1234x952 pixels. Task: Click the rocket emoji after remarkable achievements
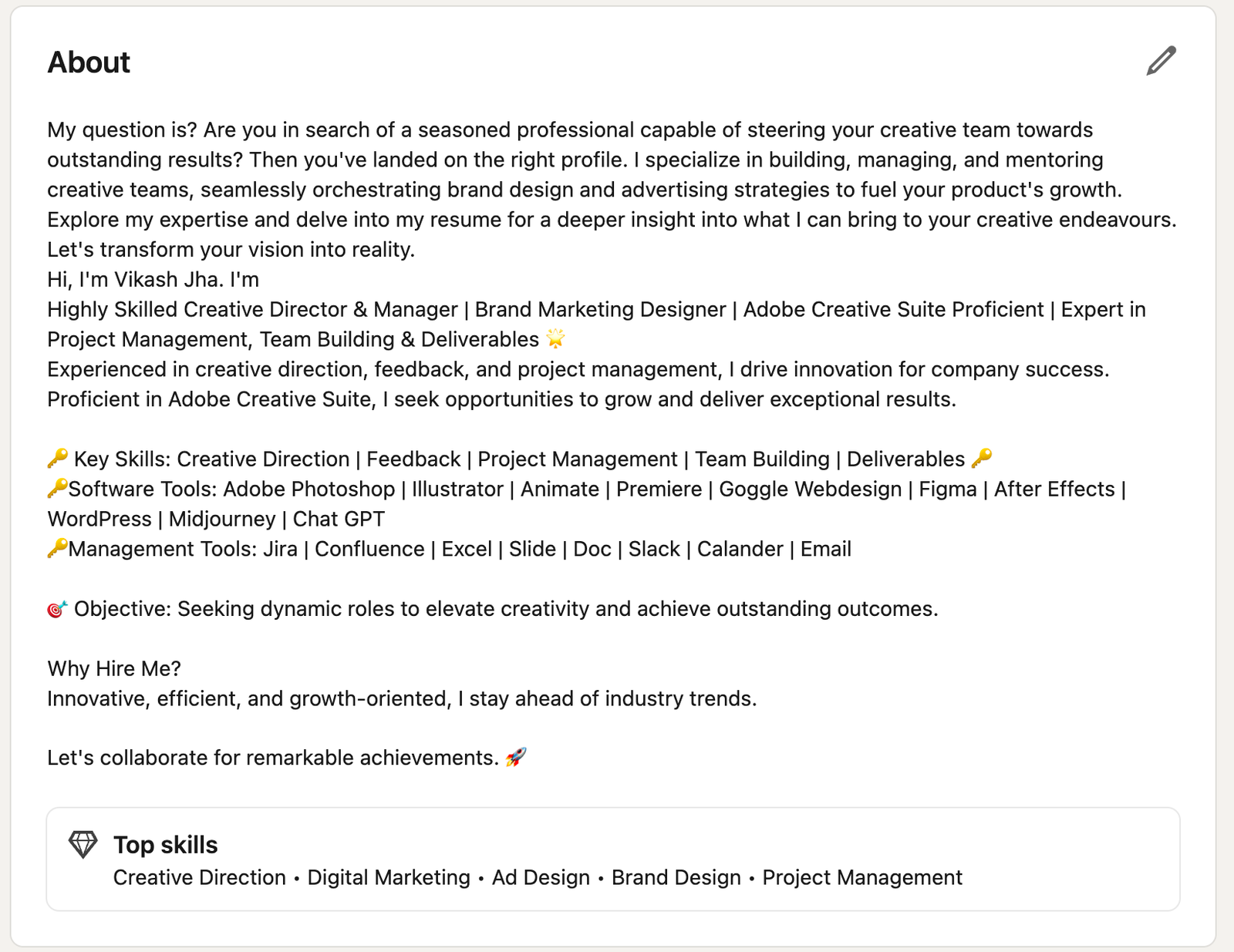click(x=516, y=758)
